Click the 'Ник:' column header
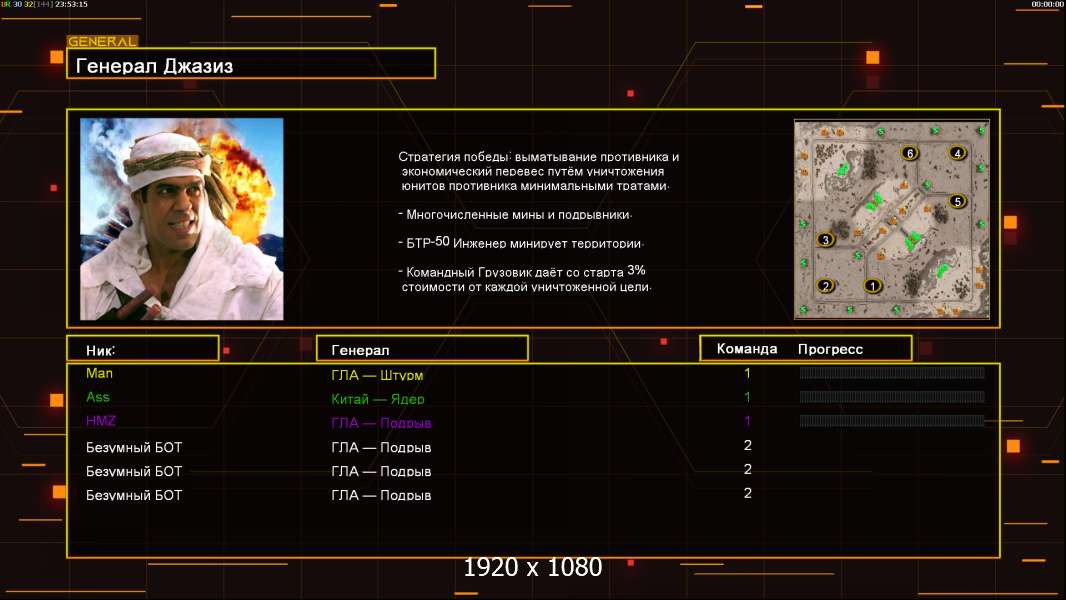Screen dimensions: 1066x600 pos(143,349)
